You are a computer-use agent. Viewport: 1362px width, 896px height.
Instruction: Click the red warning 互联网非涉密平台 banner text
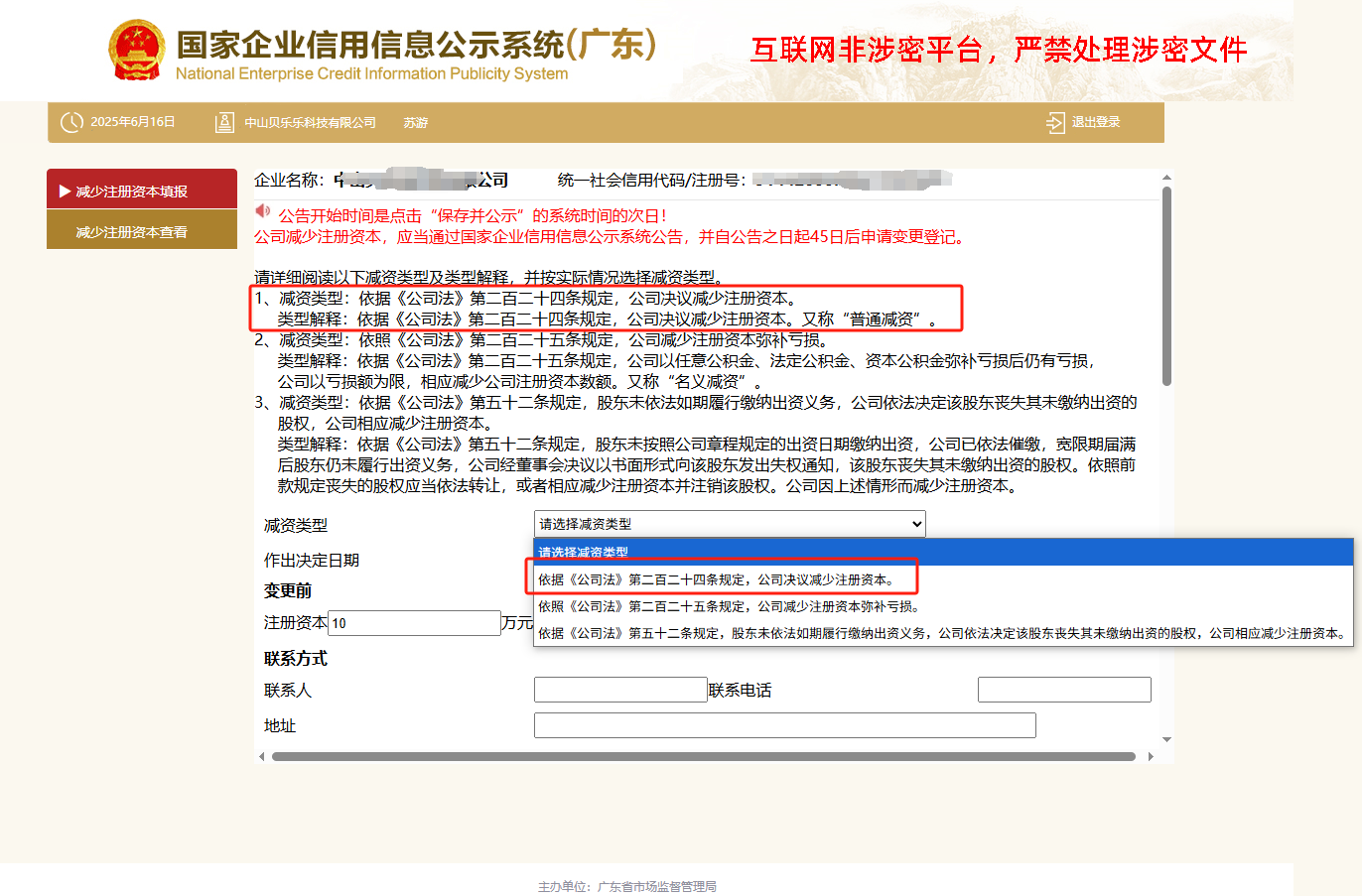[x=999, y=50]
